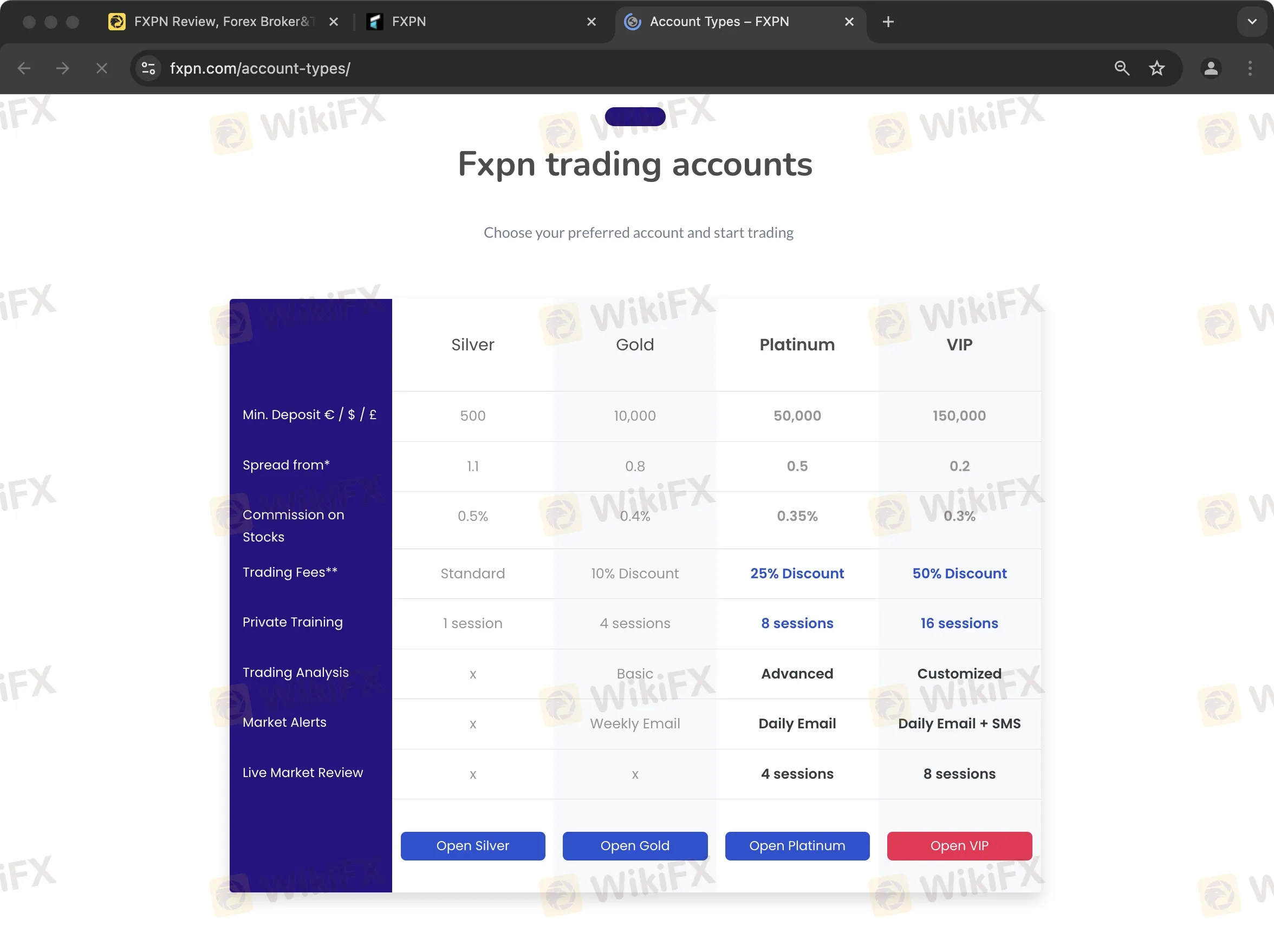Select the Gold account tab
The width and height of the screenshot is (1274, 952).
[x=634, y=345]
